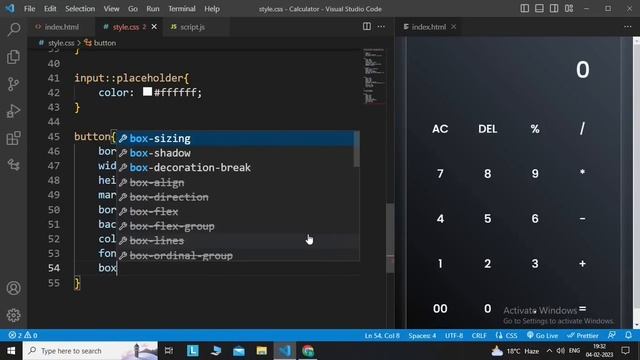Click the AC calculator button
This screenshot has height=360, width=640.
(x=440, y=129)
